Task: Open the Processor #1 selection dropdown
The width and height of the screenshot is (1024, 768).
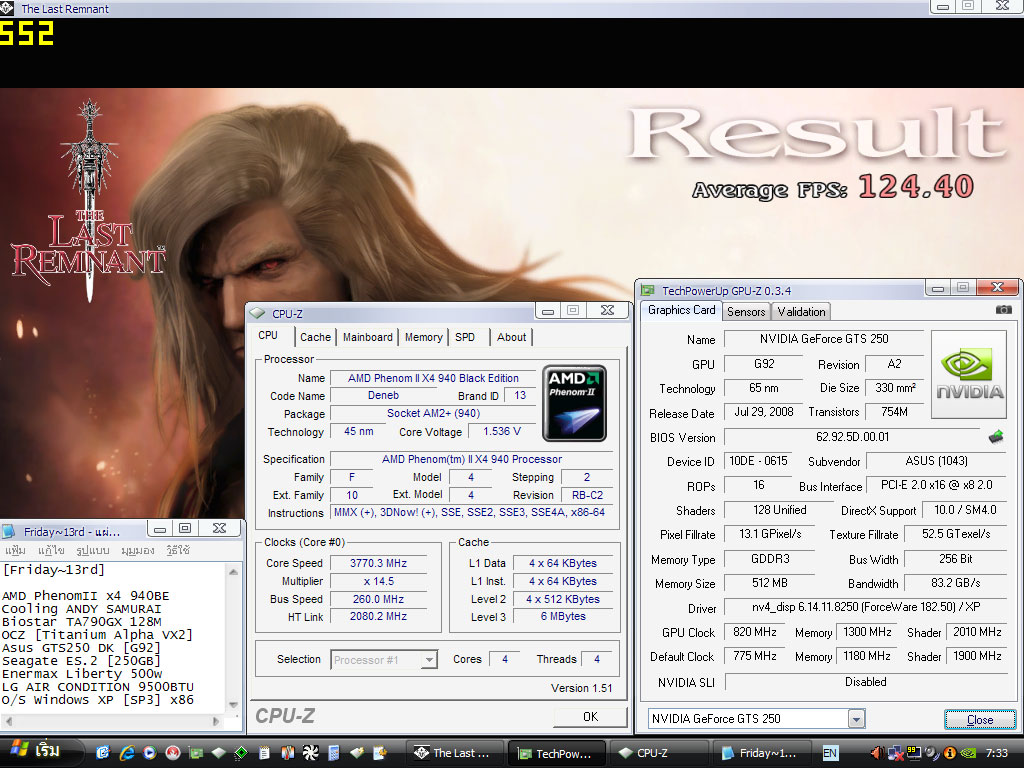Action: pyautogui.click(x=429, y=660)
